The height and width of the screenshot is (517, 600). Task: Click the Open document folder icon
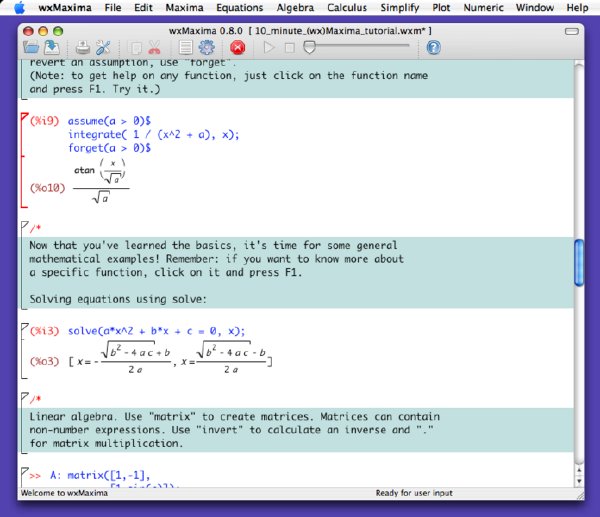31,48
